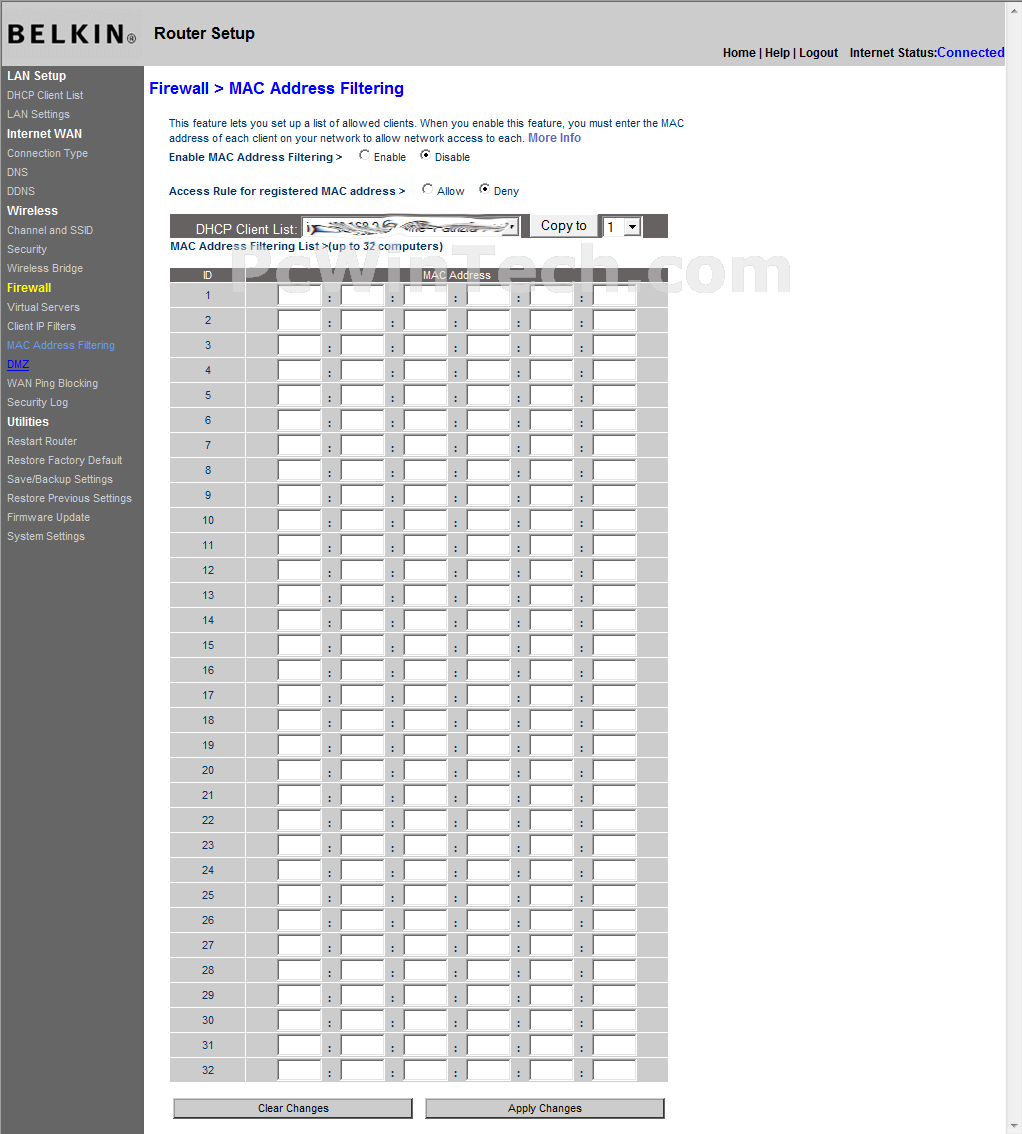Screen dimensions: 1022x1134
Task: Click first MAC octet field of ID 16
Action: pyautogui.click(x=299, y=670)
